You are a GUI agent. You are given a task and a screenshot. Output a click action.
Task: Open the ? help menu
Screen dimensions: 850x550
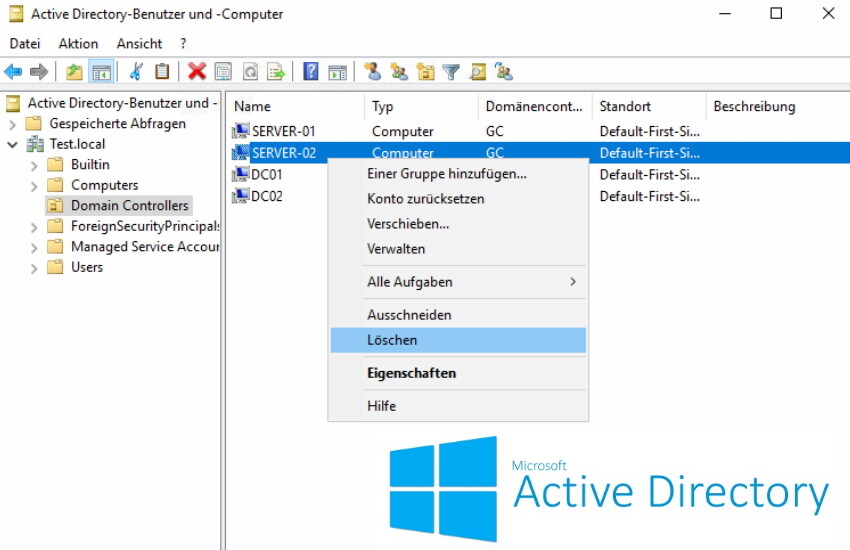pos(183,43)
